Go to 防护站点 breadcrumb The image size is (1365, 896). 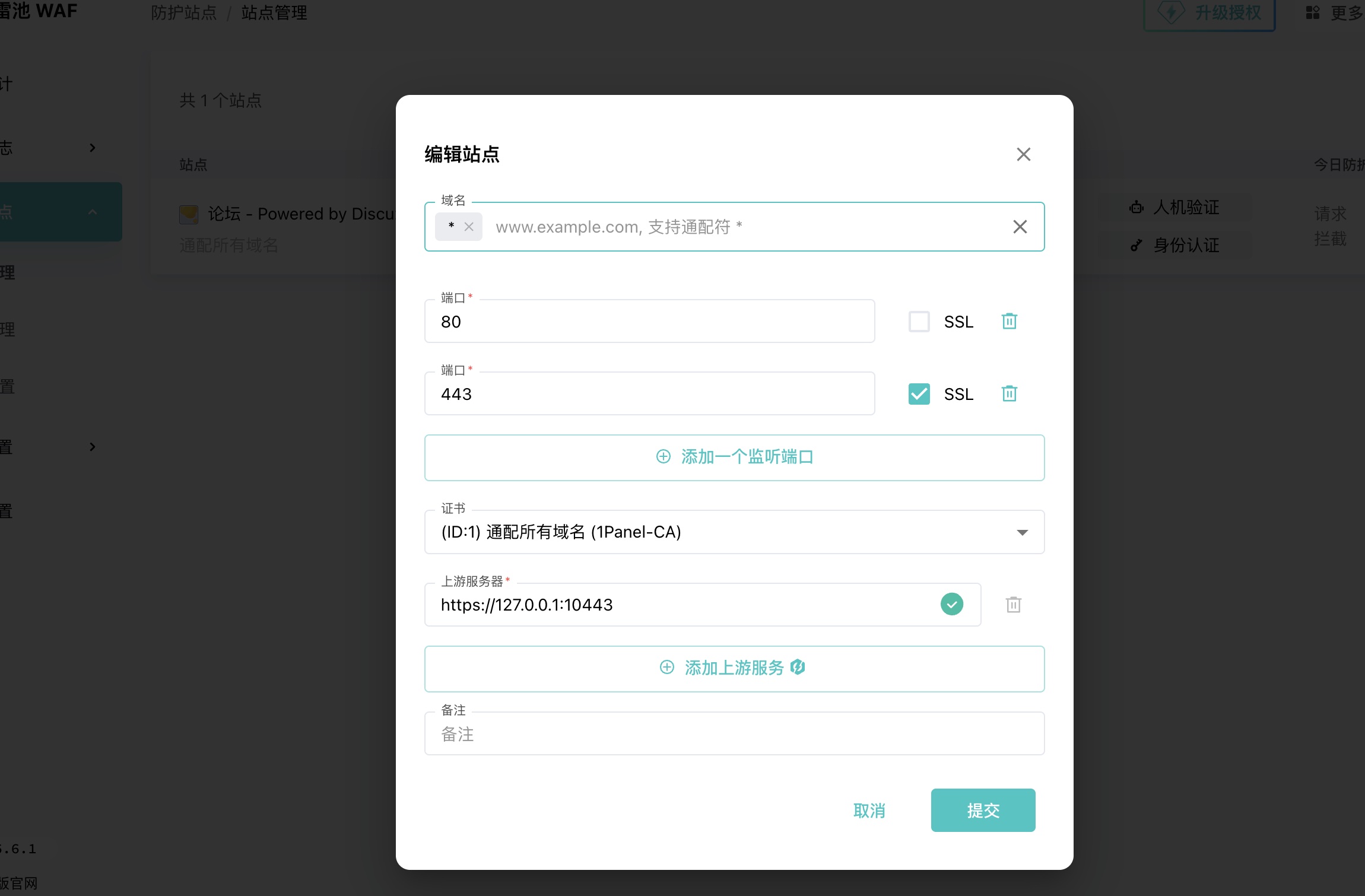click(183, 12)
